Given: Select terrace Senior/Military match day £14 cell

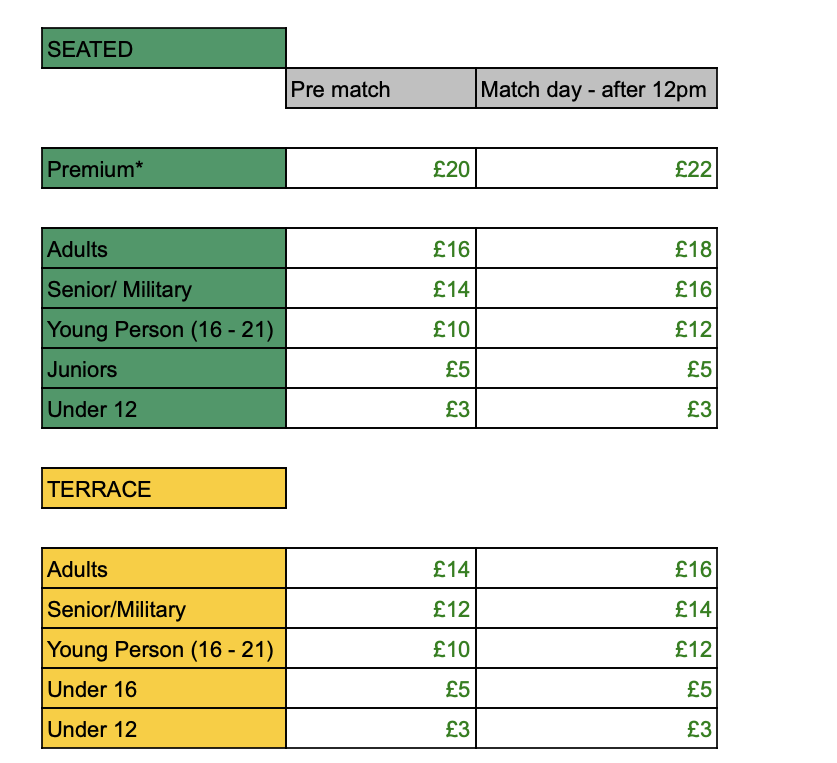Looking at the screenshot, I should [x=596, y=609].
